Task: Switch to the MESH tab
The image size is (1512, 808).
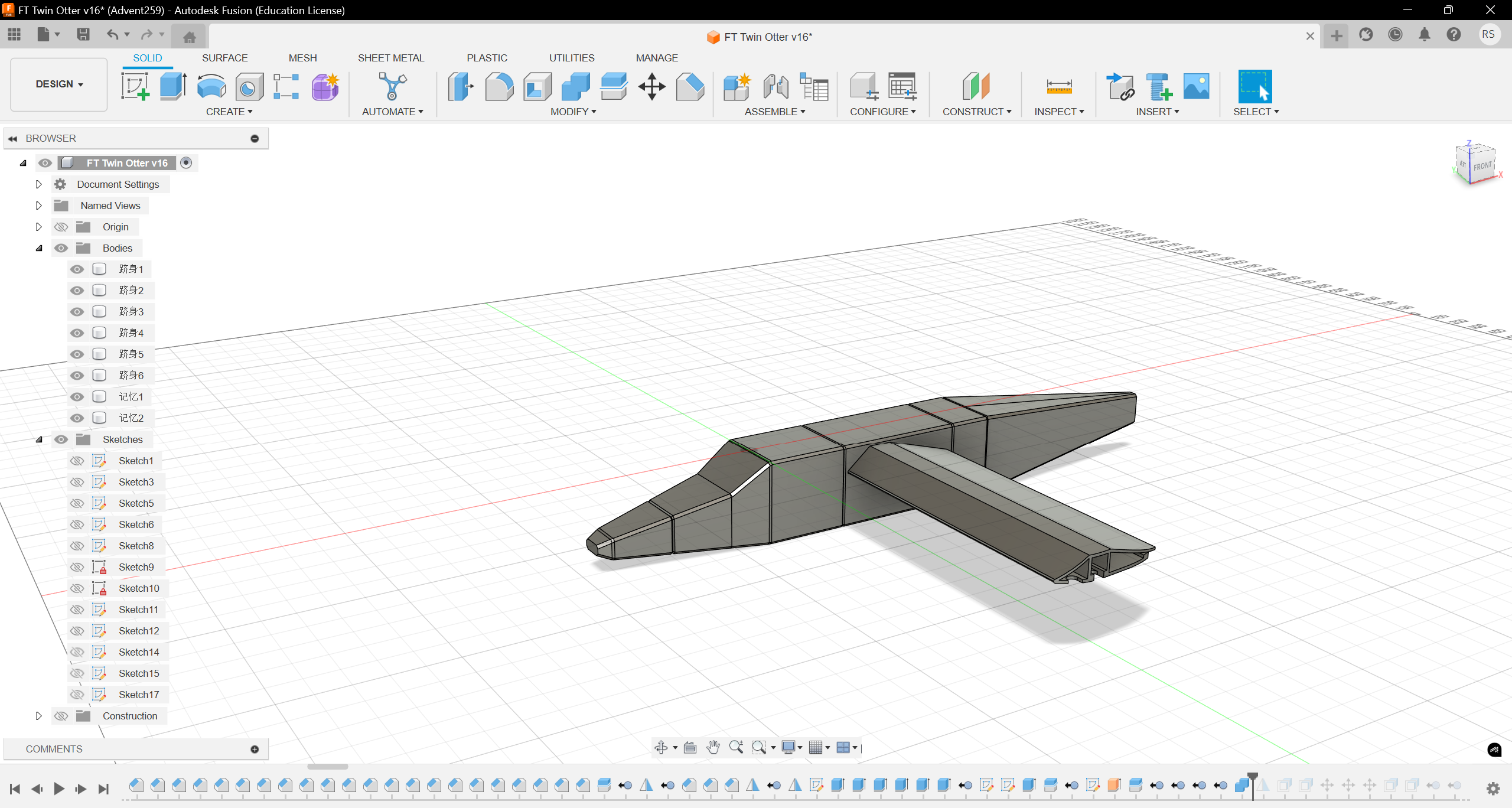Action: pyautogui.click(x=302, y=58)
